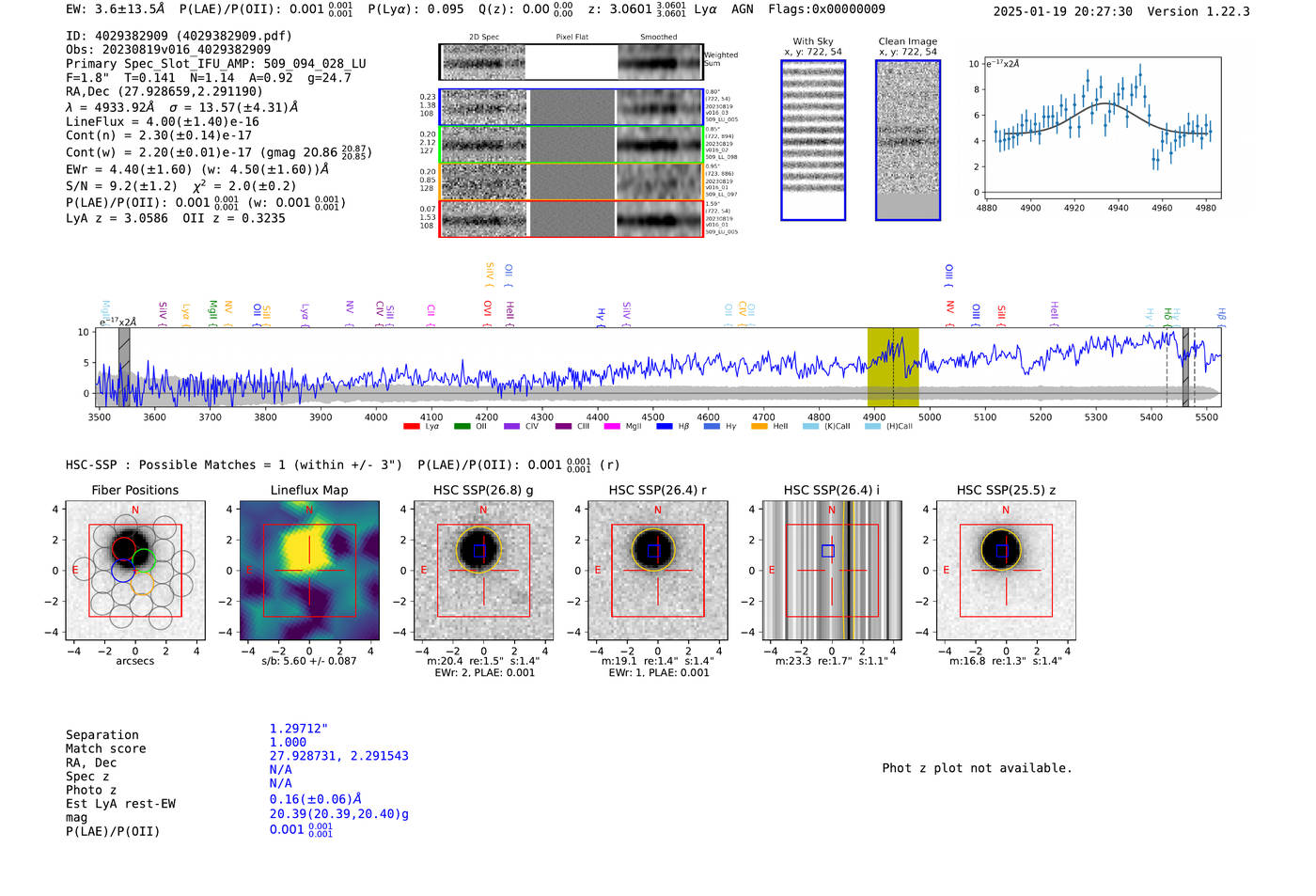The width and height of the screenshot is (1316, 896).
Task: Click the Flags:0x00000009 header text
Action: [x=826, y=8]
